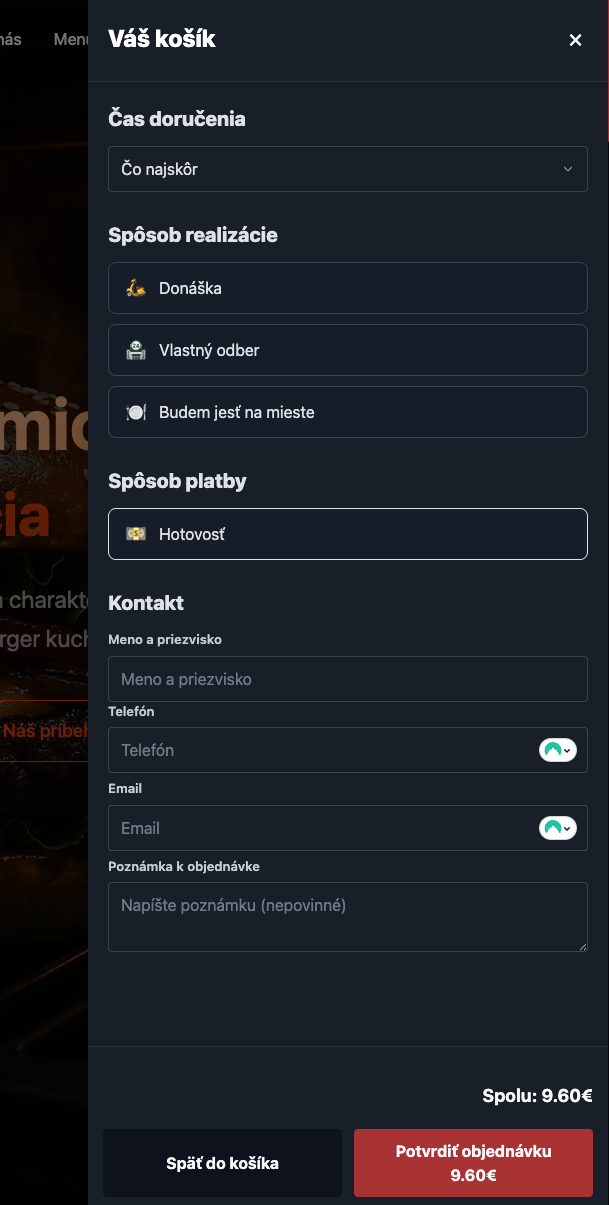The image size is (609, 1205).
Task: Click the autofill icon in Email field
Action: point(558,828)
